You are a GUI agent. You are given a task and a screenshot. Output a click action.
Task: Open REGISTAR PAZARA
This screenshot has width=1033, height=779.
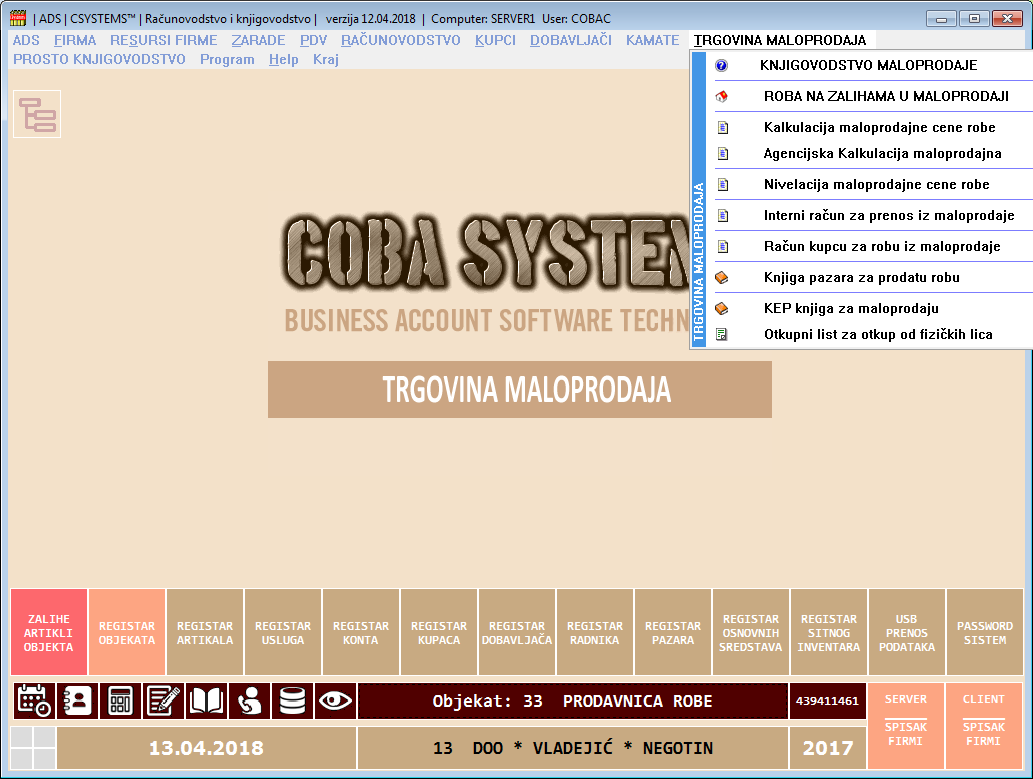pyautogui.click(x=673, y=633)
